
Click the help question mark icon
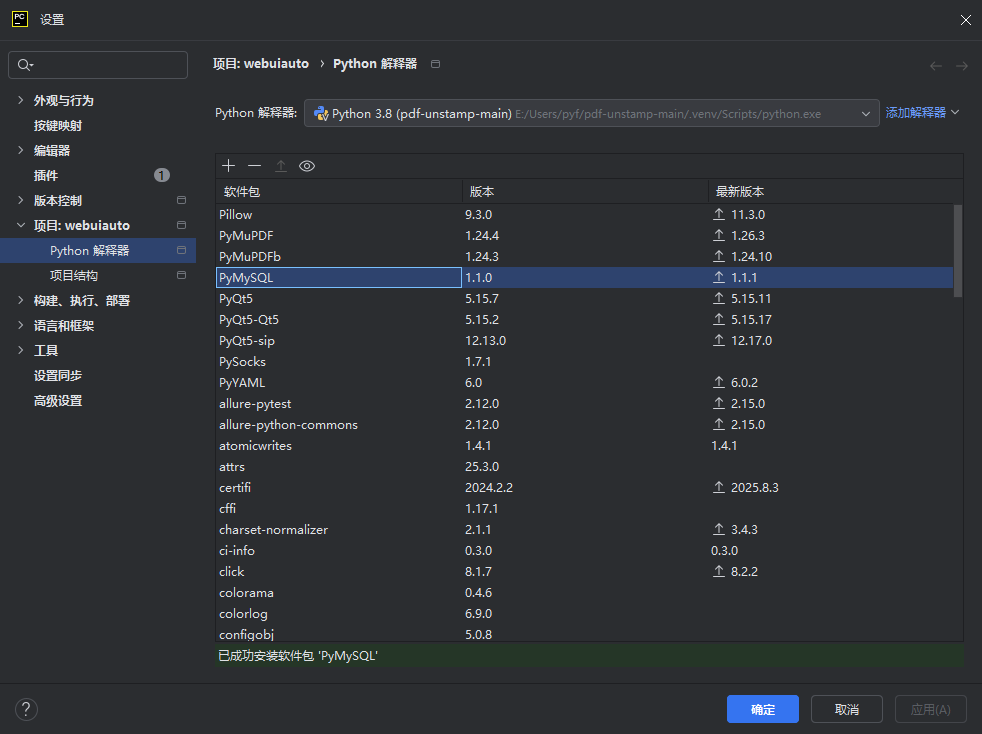26,710
